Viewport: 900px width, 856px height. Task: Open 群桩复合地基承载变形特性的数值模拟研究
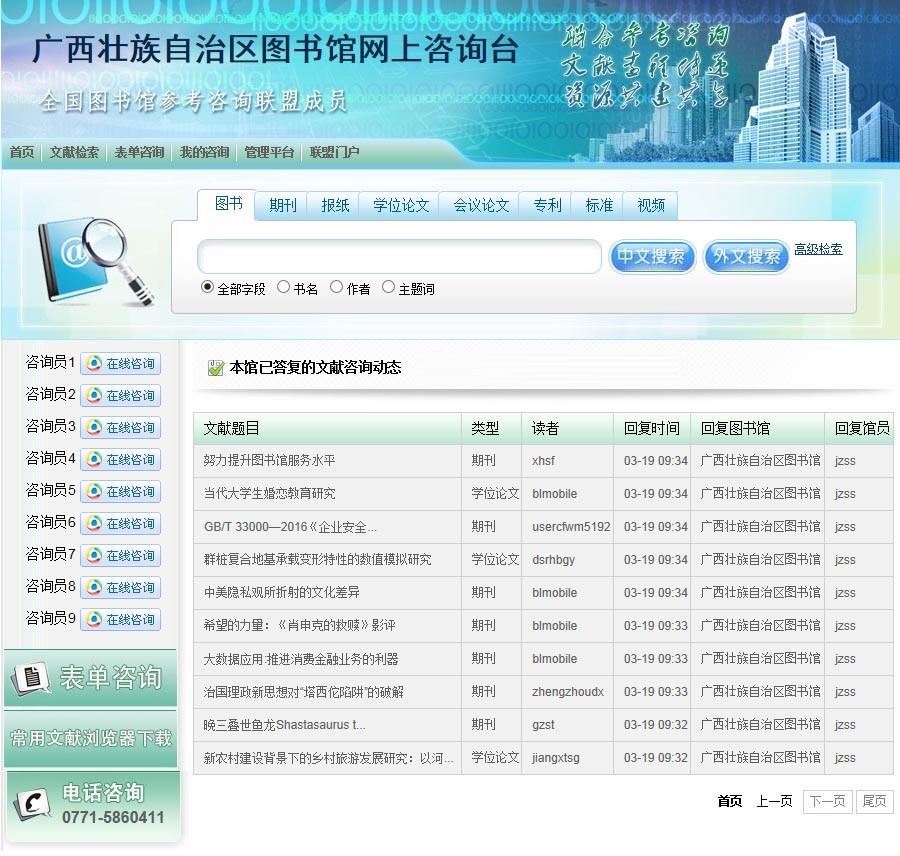(317, 560)
